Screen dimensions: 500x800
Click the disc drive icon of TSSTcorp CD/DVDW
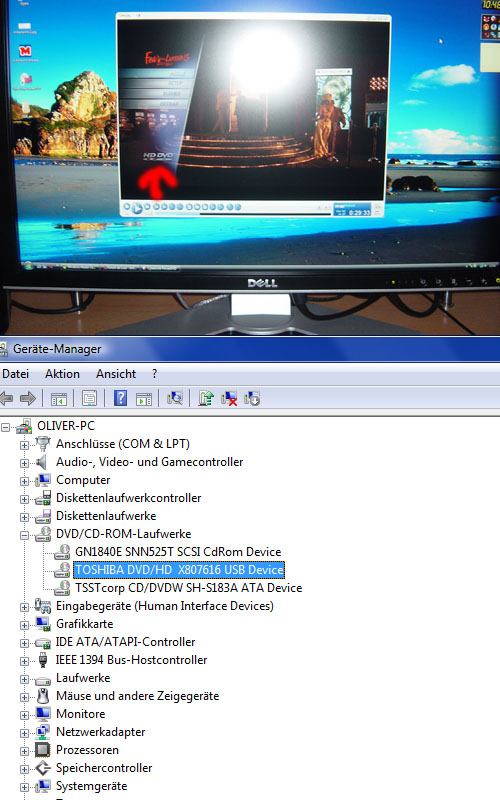(x=62, y=588)
